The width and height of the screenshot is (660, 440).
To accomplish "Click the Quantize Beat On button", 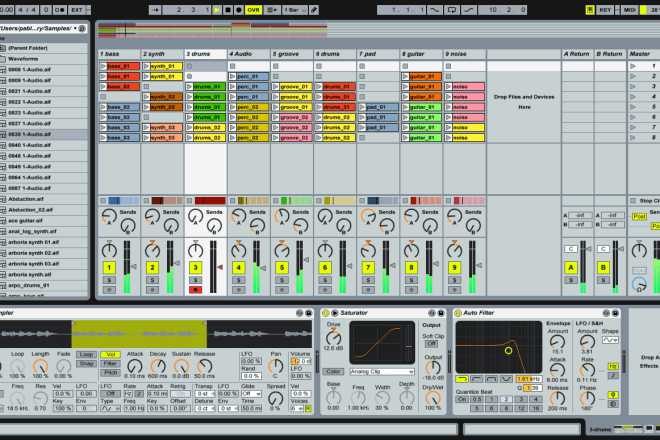I will tap(462, 399).
